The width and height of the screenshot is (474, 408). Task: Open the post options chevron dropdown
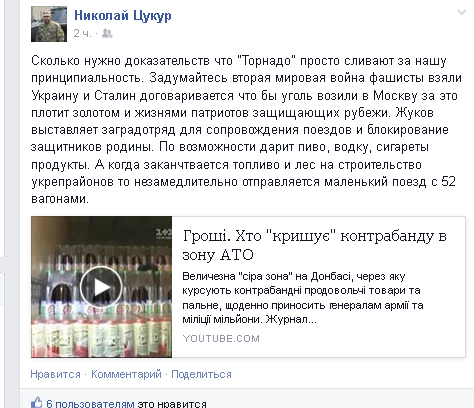461,13
